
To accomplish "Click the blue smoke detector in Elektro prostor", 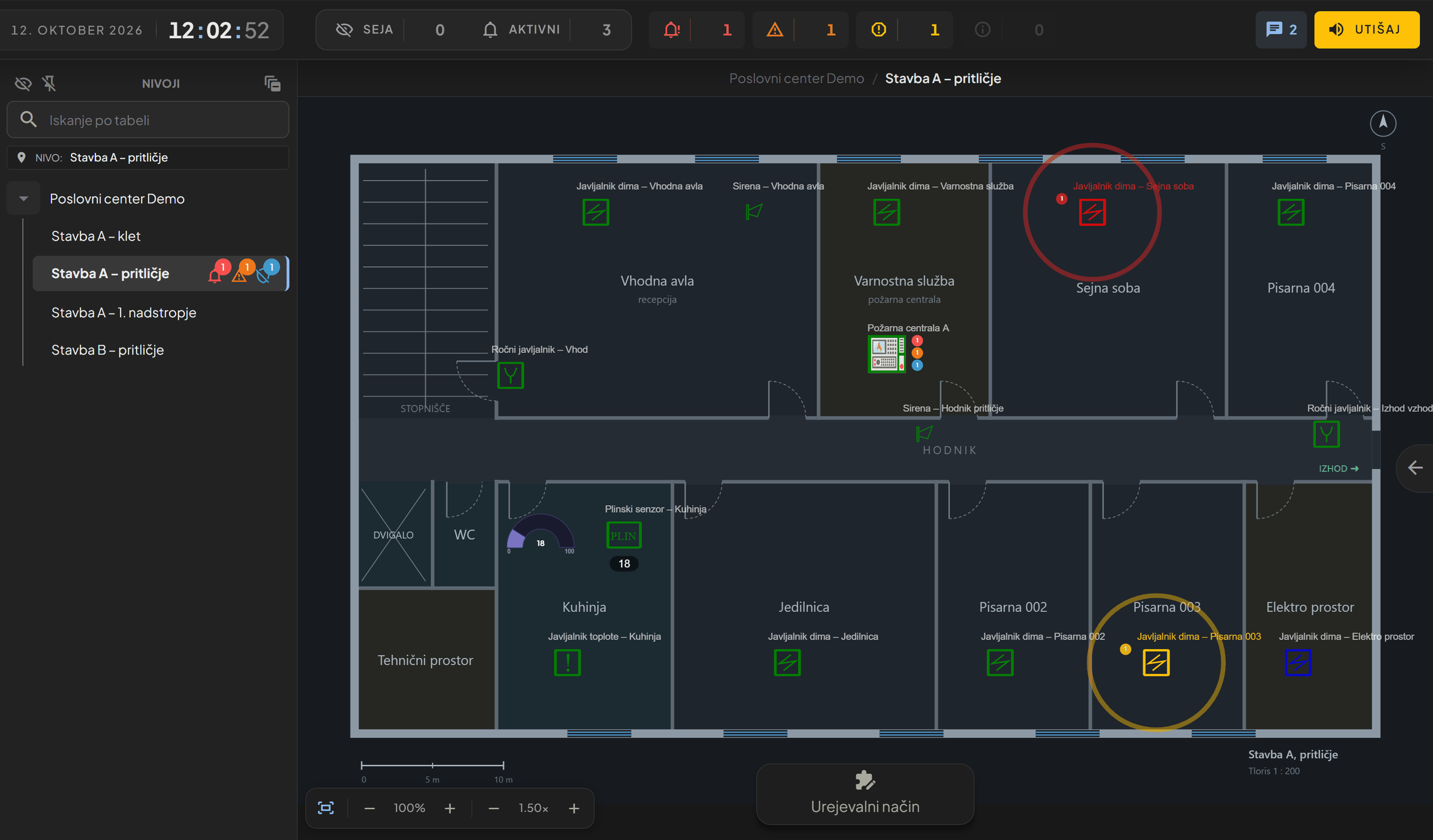I will pos(1297,663).
